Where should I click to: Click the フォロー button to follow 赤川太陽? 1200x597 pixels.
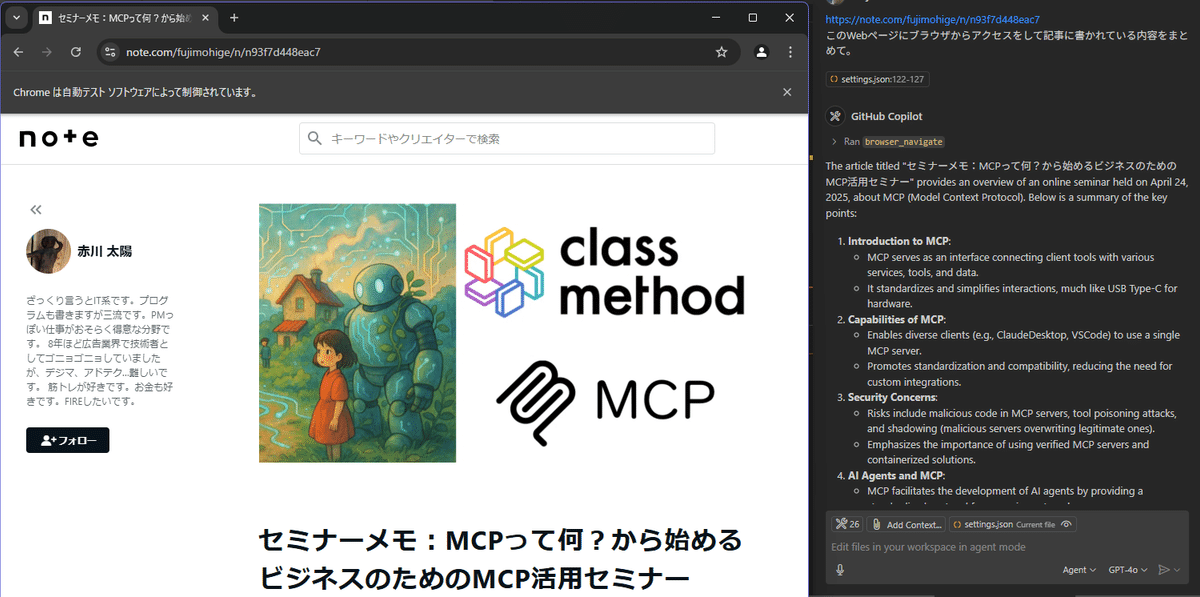67,439
